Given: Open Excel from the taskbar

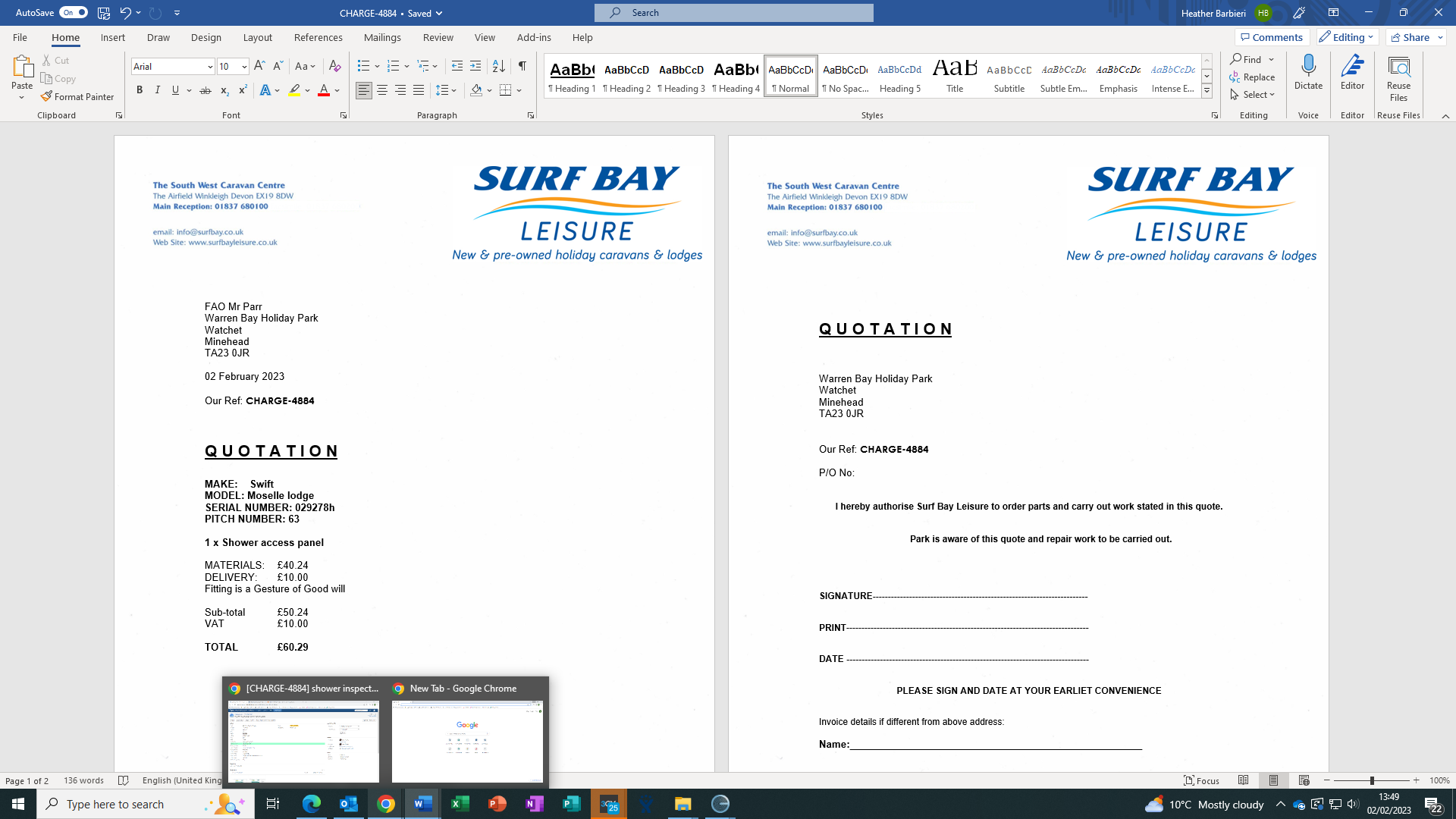Looking at the screenshot, I should pyautogui.click(x=460, y=804).
